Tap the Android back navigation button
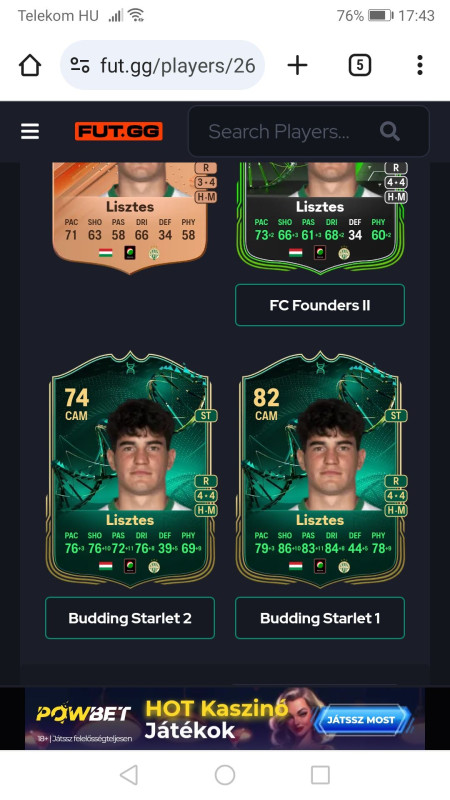Image resolution: width=450 pixels, height=800 pixels. tap(129, 775)
